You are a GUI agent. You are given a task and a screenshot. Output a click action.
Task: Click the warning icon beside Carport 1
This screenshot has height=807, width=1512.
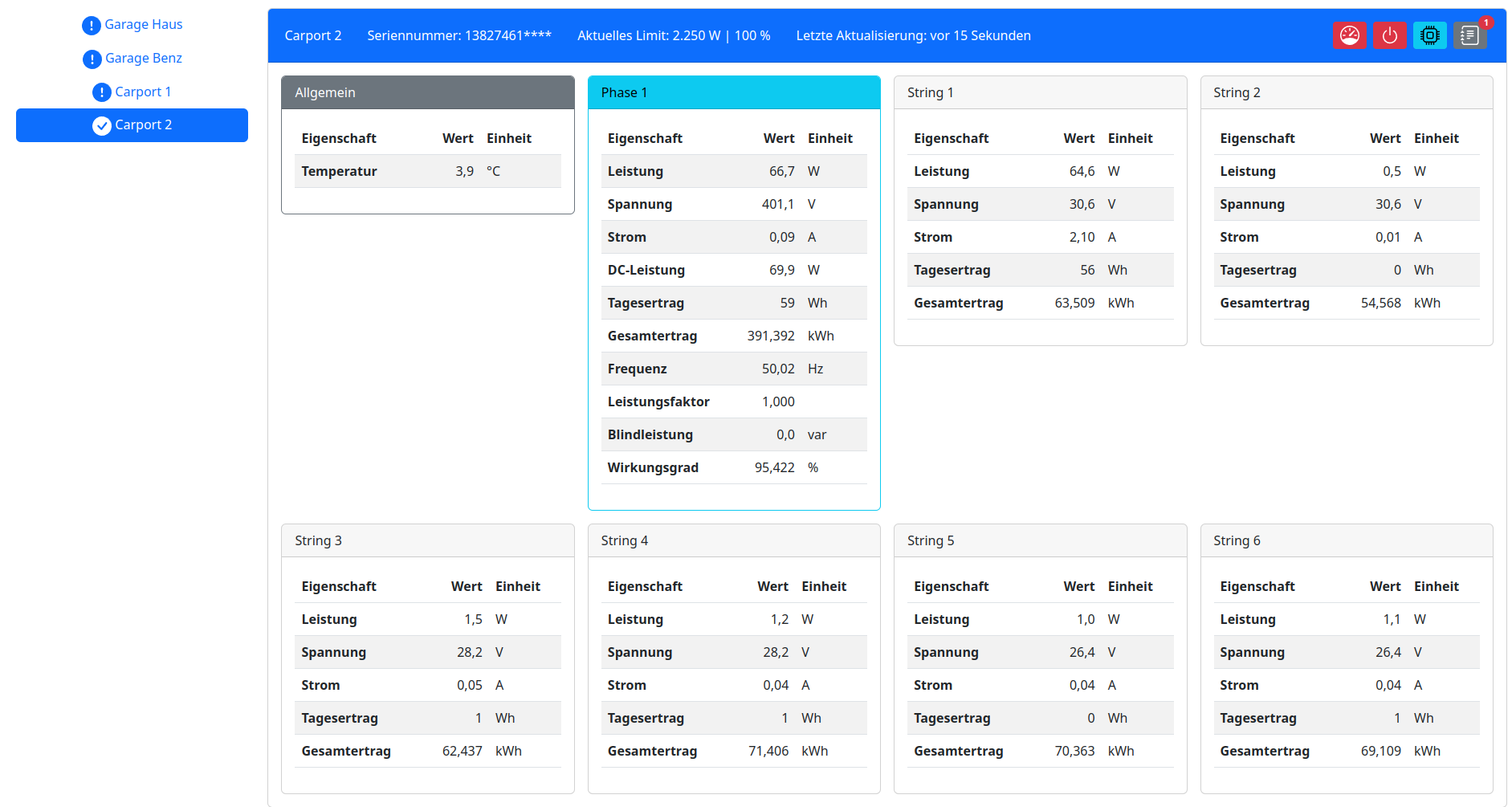click(x=102, y=92)
